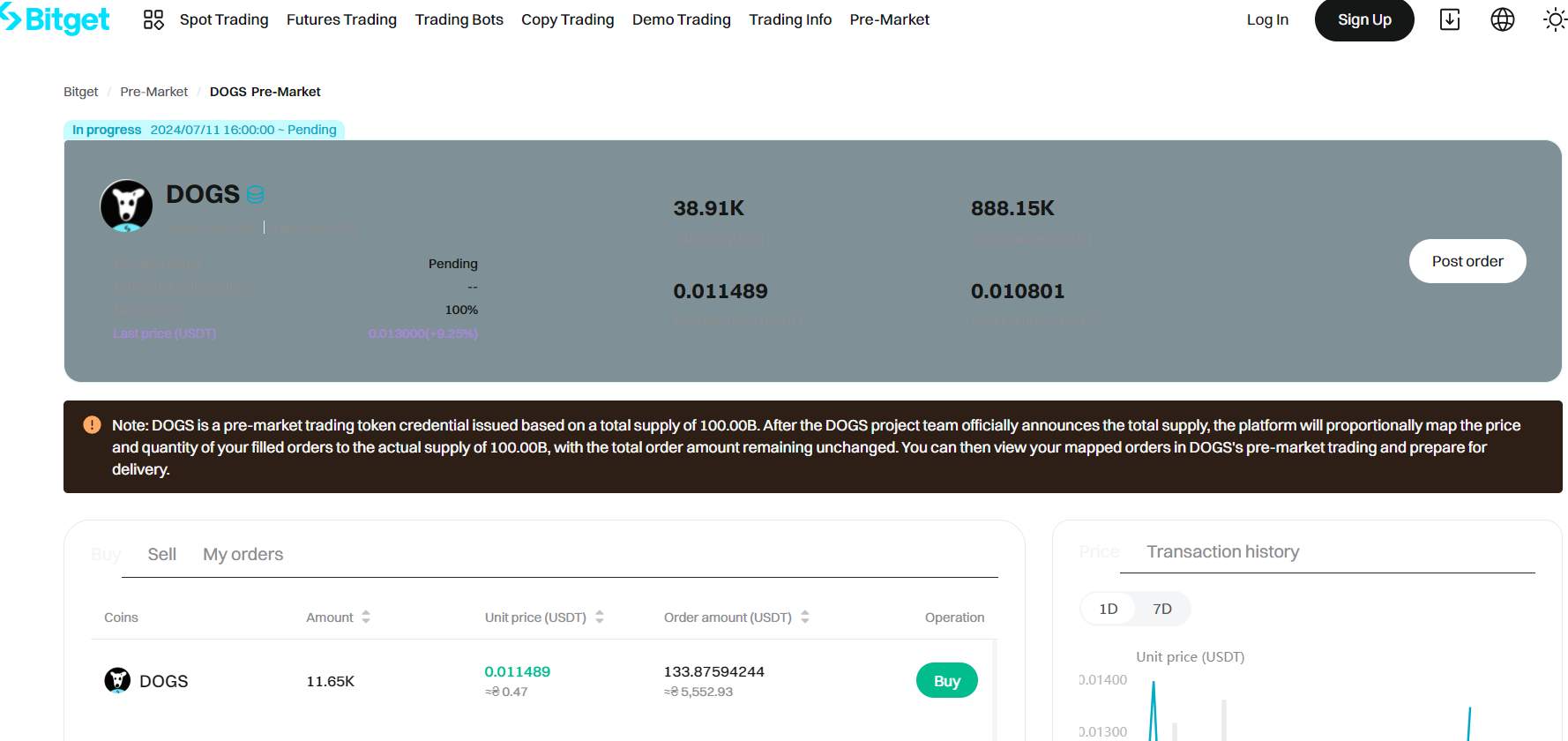This screenshot has width=1568, height=741.
Task: Go to Pre-Market nav item
Action: [890, 19]
